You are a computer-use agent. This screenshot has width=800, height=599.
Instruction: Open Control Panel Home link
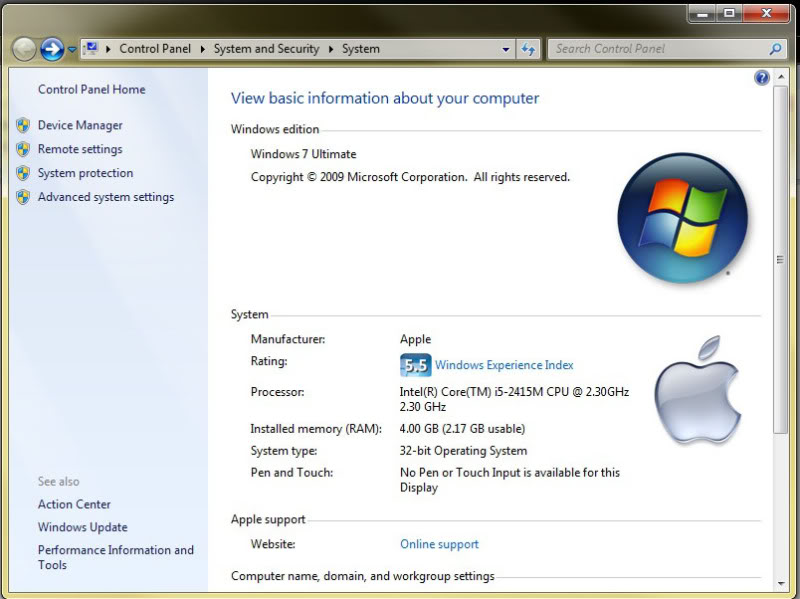pos(91,89)
